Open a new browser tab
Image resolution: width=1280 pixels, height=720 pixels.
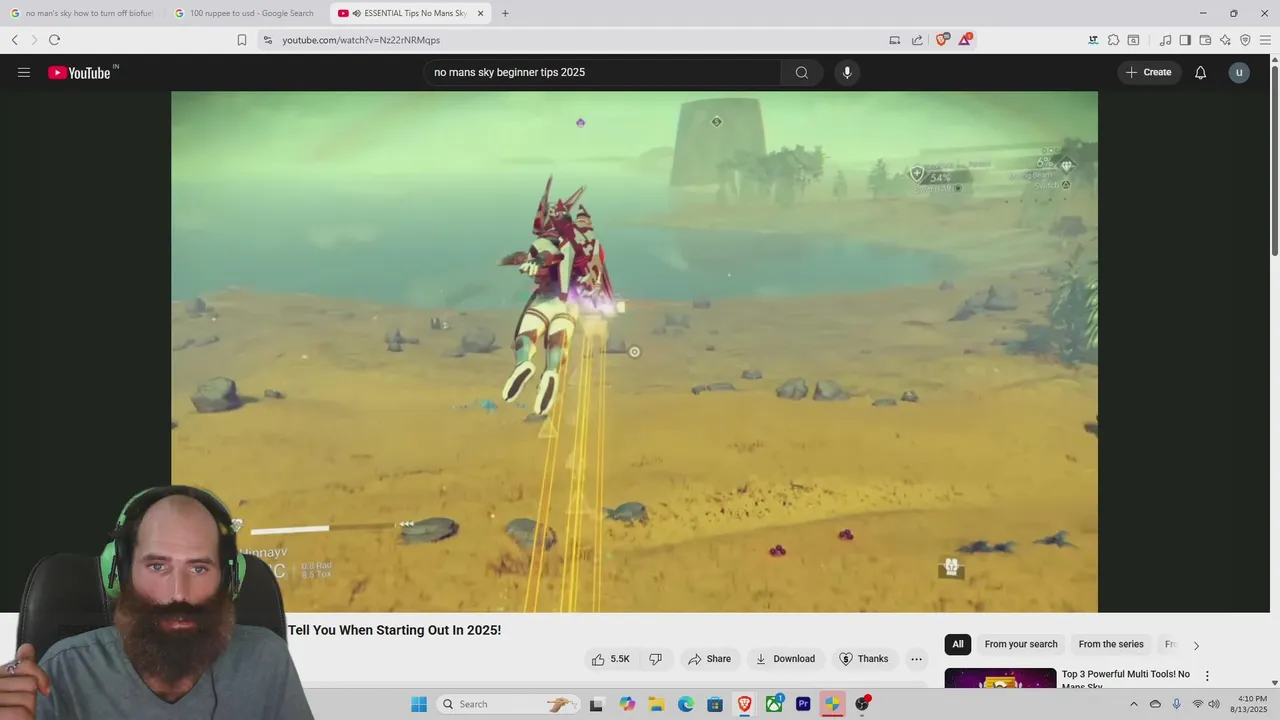coord(505,13)
